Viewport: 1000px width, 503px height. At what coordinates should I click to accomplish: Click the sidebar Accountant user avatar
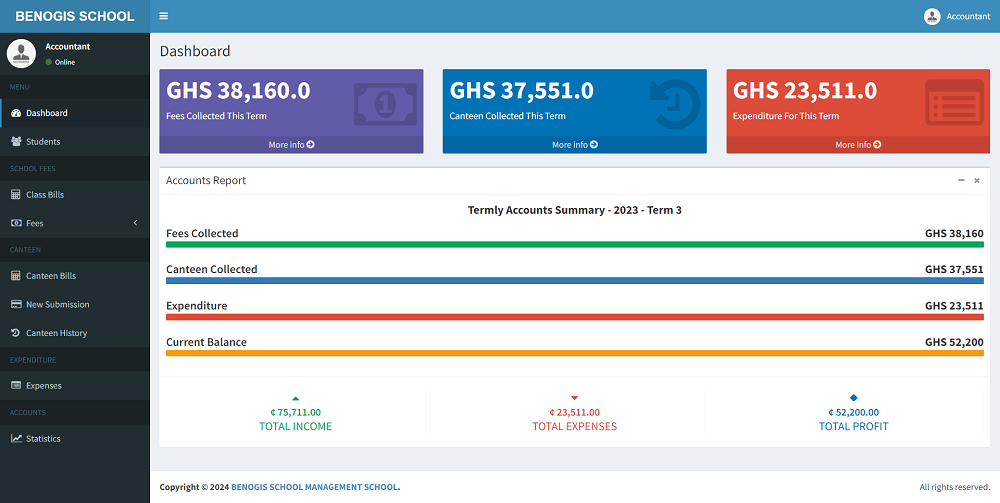coord(22,53)
